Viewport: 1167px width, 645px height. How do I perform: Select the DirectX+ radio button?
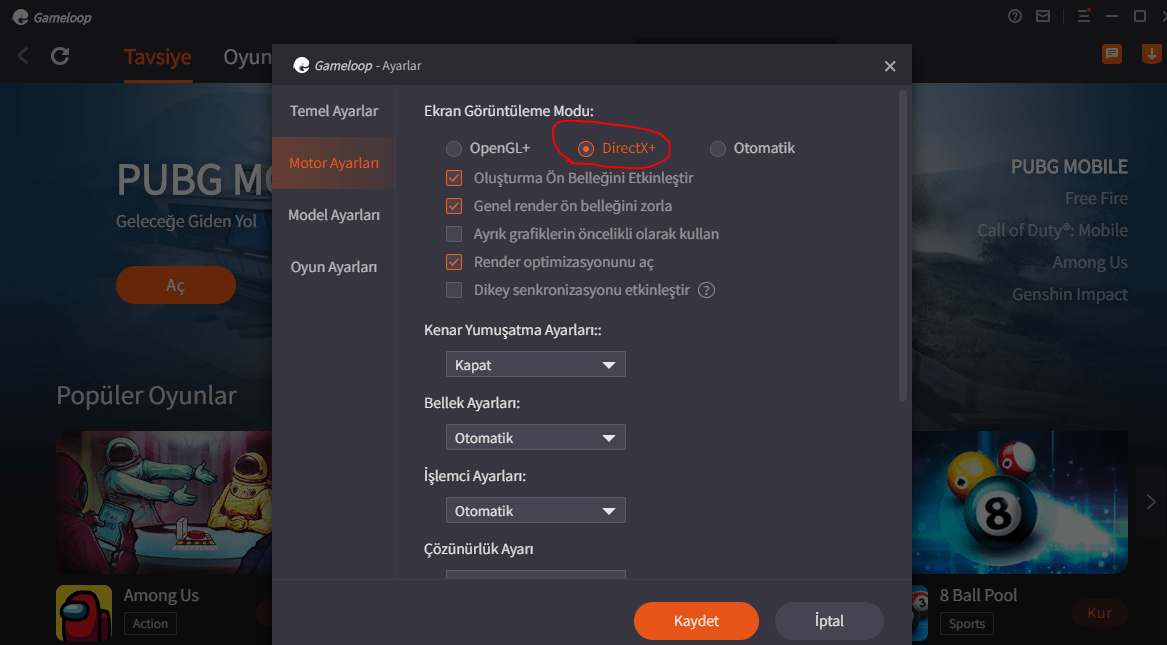click(x=586, y=149)
